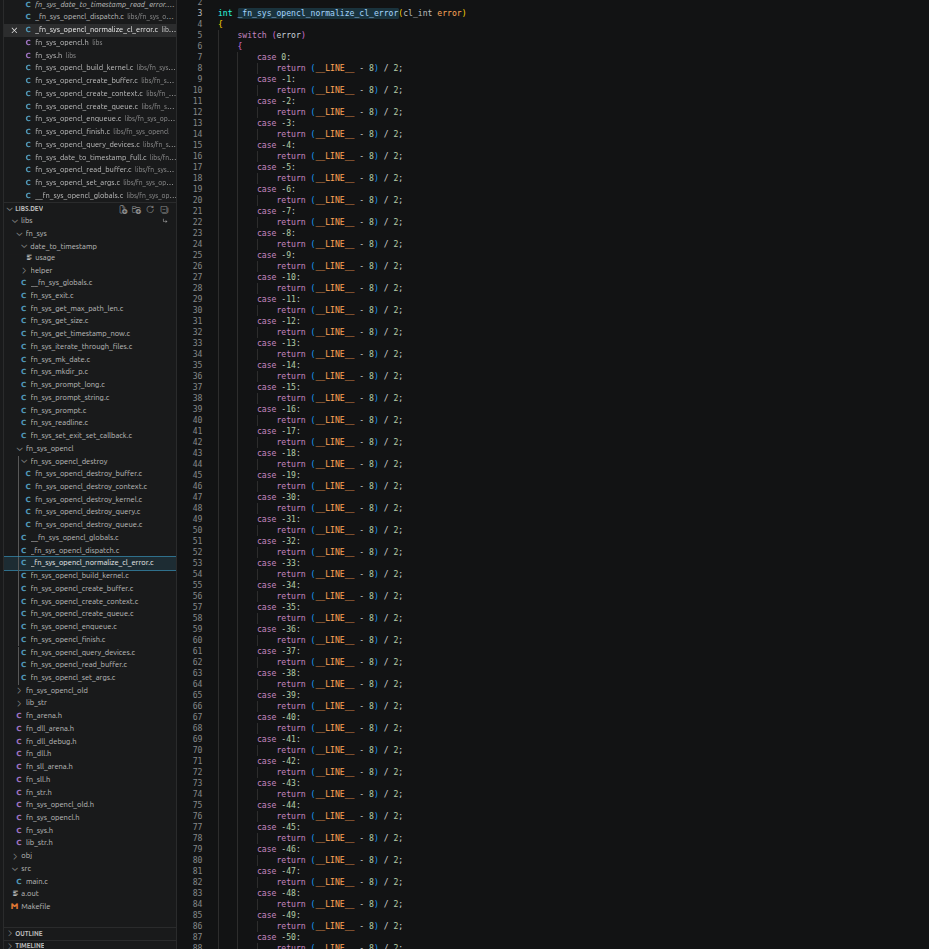Screen dimensions: 929x949
Task: Click the switch (error) statement in the editor
Action: pyautogui.click(x=271, y=35)
